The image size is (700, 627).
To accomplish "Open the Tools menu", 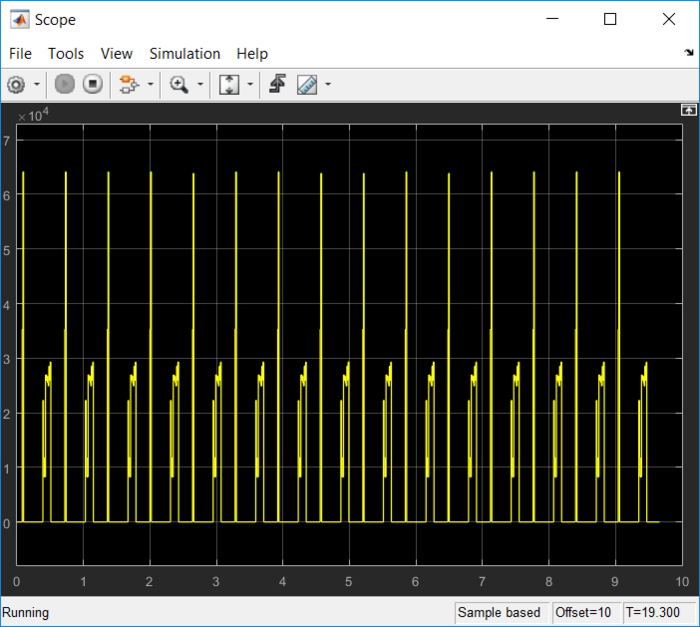I will tap(66, 54).
